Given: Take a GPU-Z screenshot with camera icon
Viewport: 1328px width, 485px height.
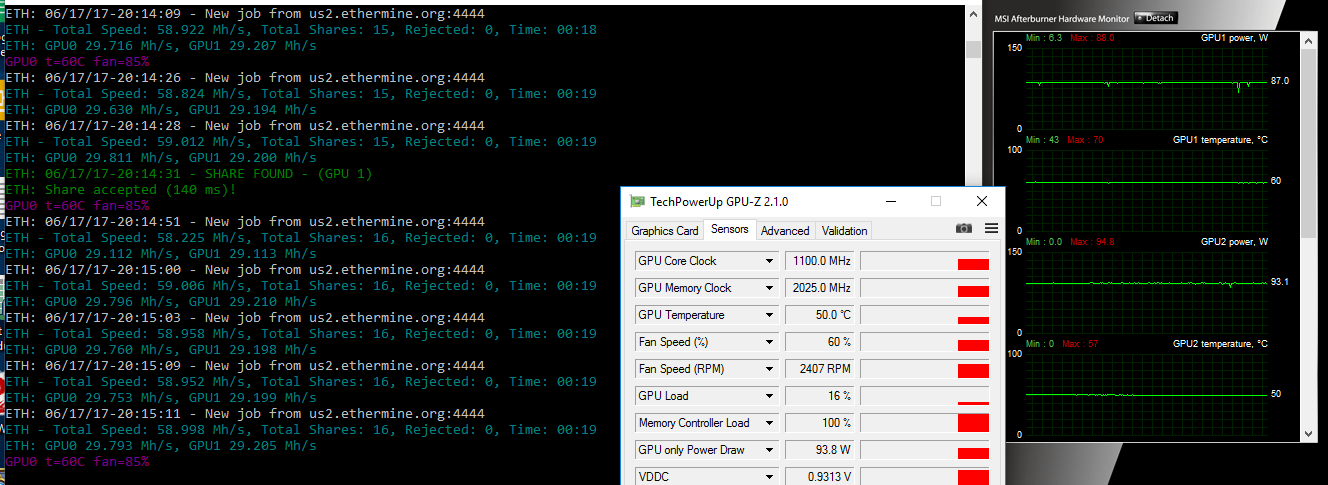Looking at the screenshot, I should point(963,229).
